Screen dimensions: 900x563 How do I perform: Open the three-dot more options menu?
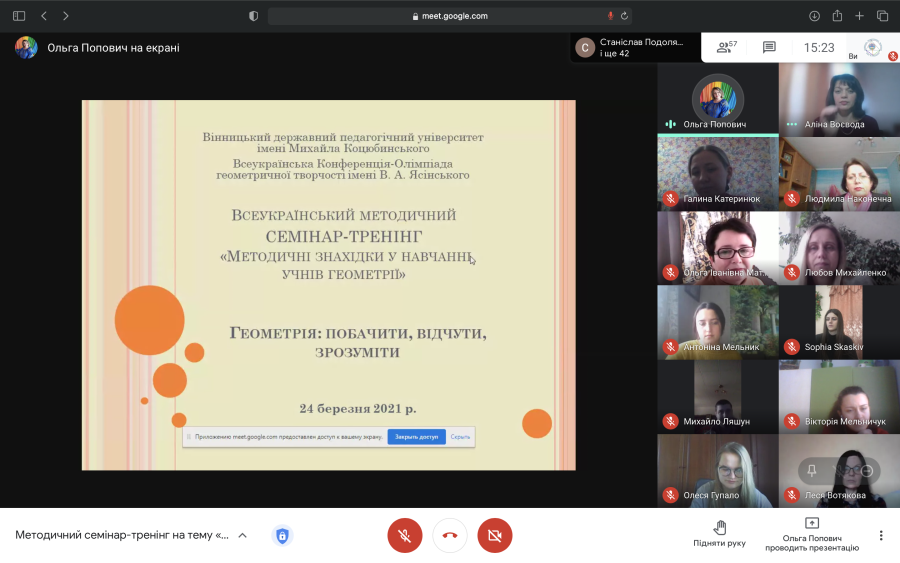tap(881, 535)
